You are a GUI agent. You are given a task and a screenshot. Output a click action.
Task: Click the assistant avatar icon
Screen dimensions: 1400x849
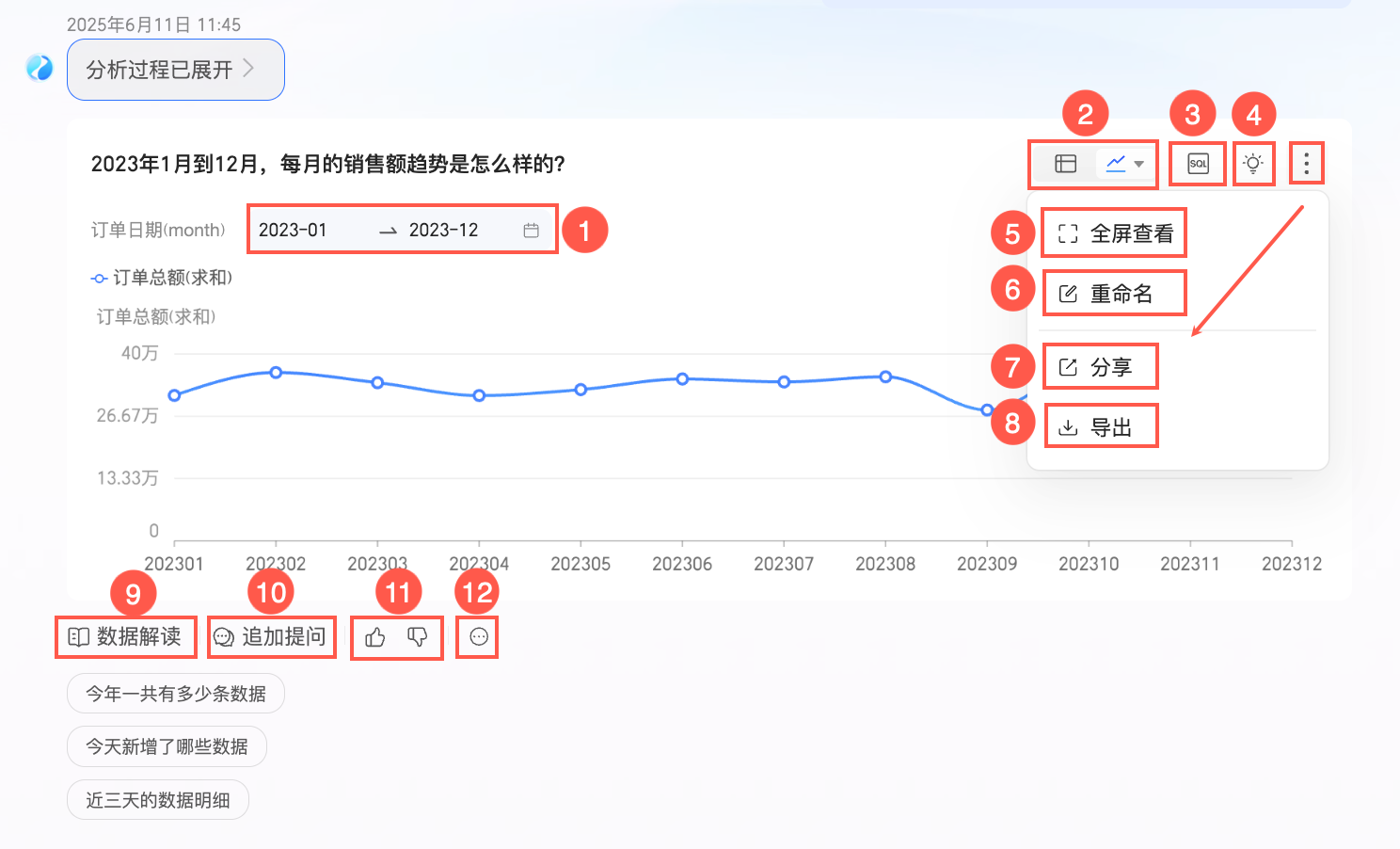coord(40,68)
